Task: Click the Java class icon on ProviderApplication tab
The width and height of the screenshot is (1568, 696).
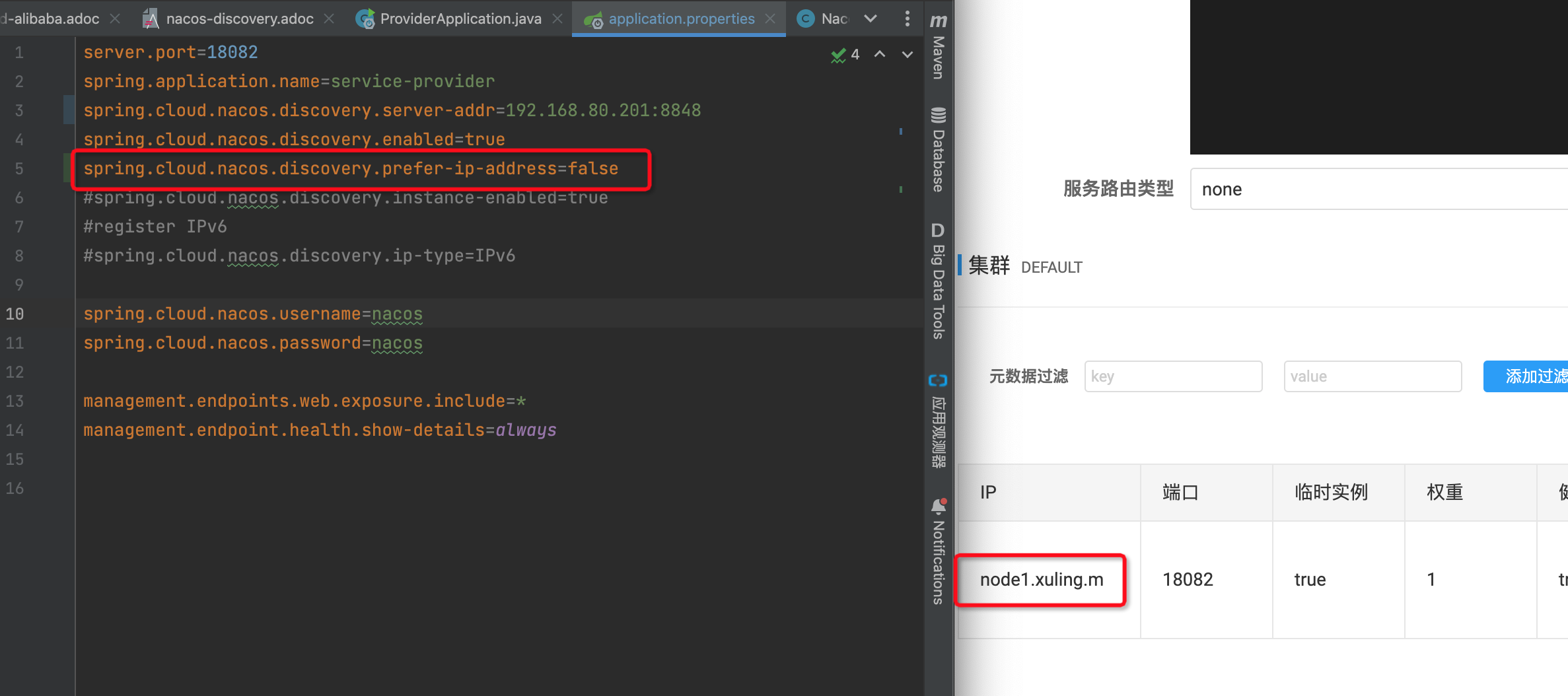Action: click(x=365, y=19)
